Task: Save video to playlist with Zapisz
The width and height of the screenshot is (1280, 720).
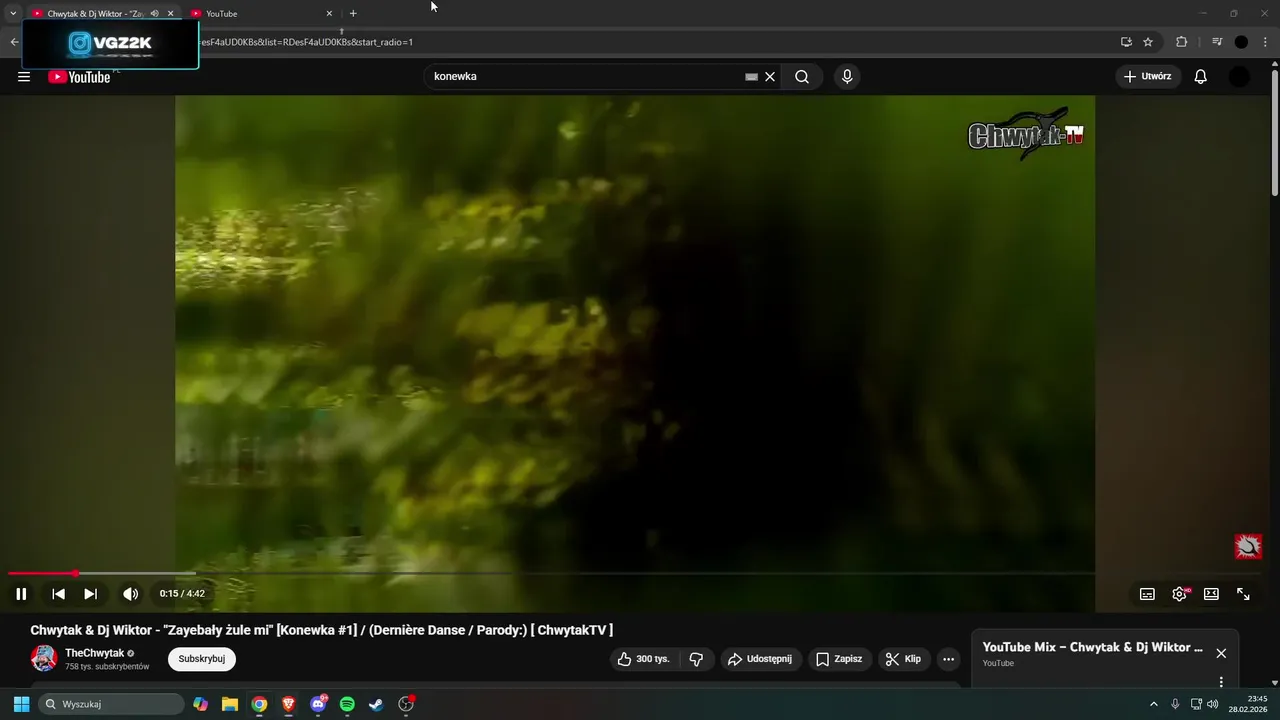Action: coord(838,659)
